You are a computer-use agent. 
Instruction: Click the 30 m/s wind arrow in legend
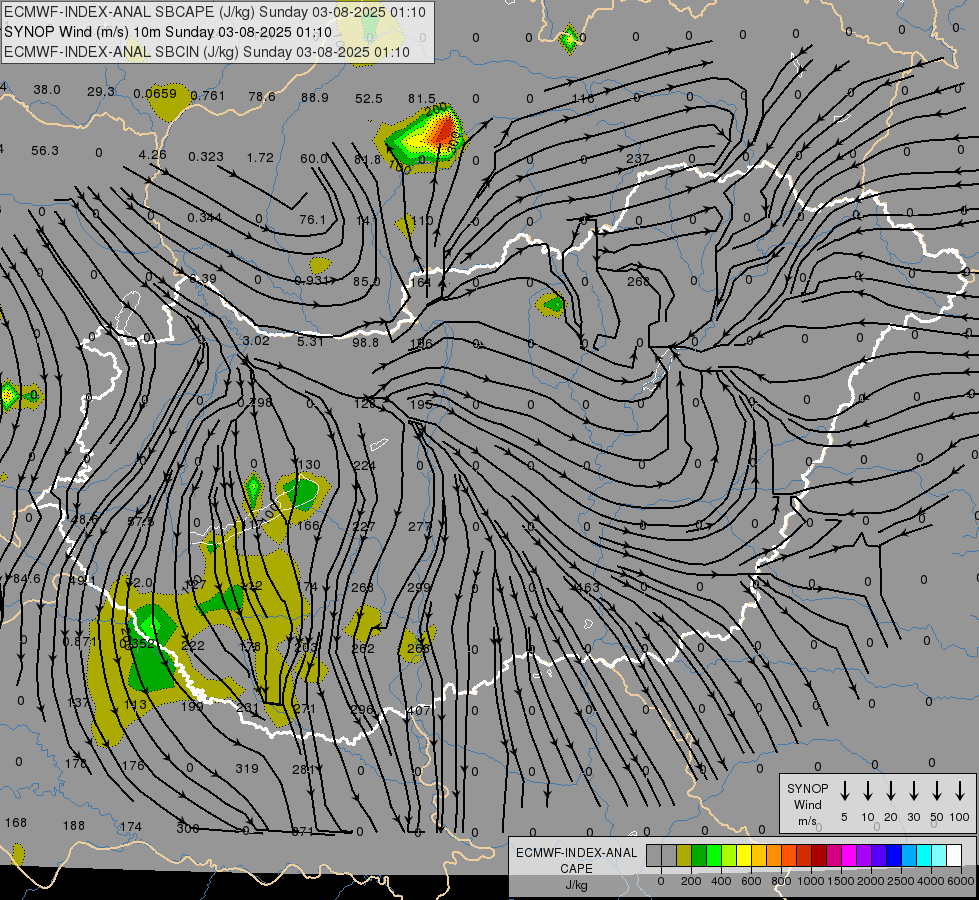tap(913, 791)
